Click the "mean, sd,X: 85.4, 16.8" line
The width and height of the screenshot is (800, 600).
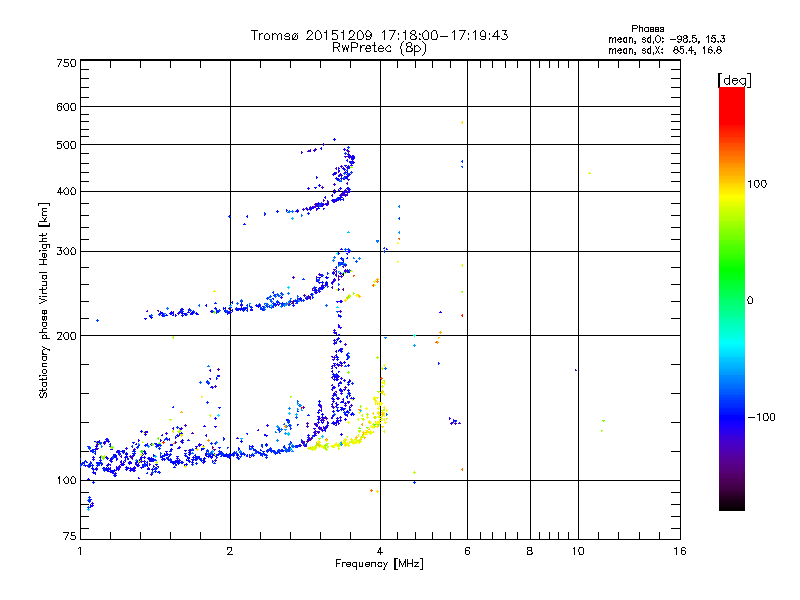point(665,50)
